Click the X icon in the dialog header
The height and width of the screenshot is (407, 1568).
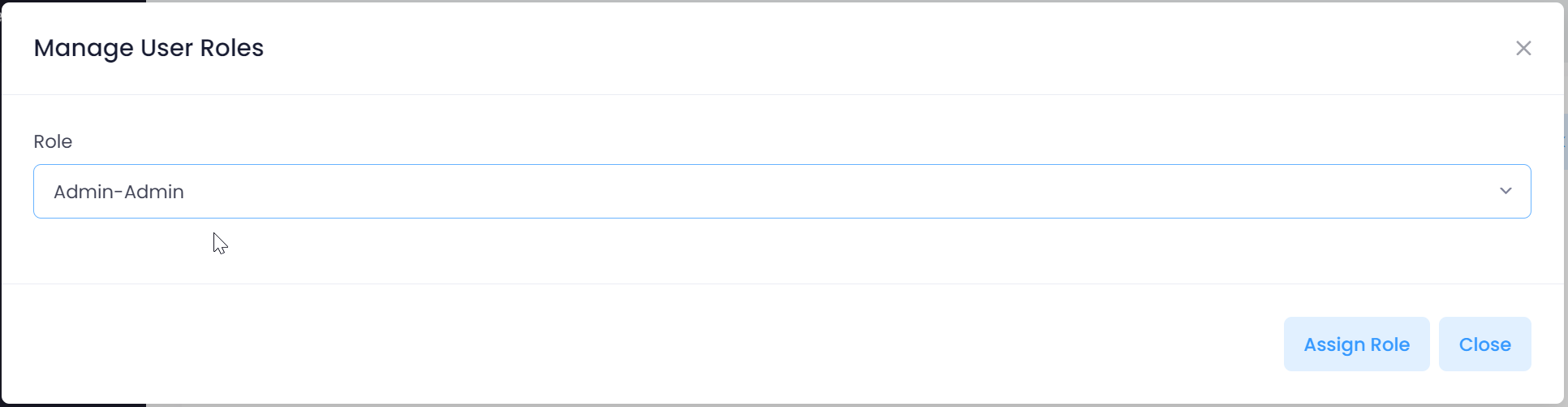coord(1523,49)
